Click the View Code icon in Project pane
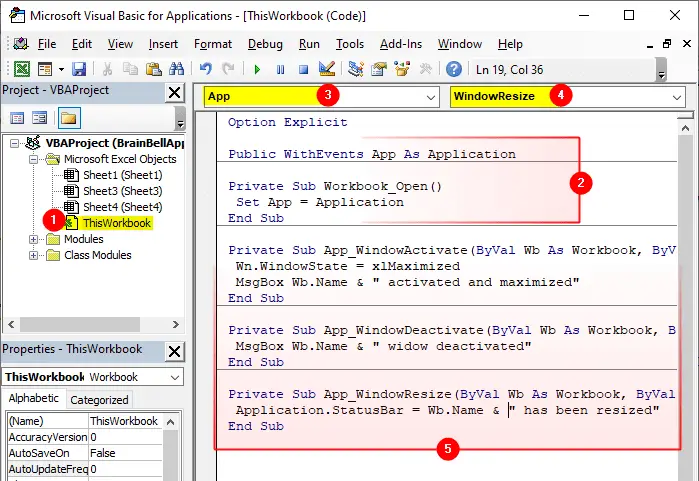The width and height of the screenshot is (699, 481). coord(17,118)
